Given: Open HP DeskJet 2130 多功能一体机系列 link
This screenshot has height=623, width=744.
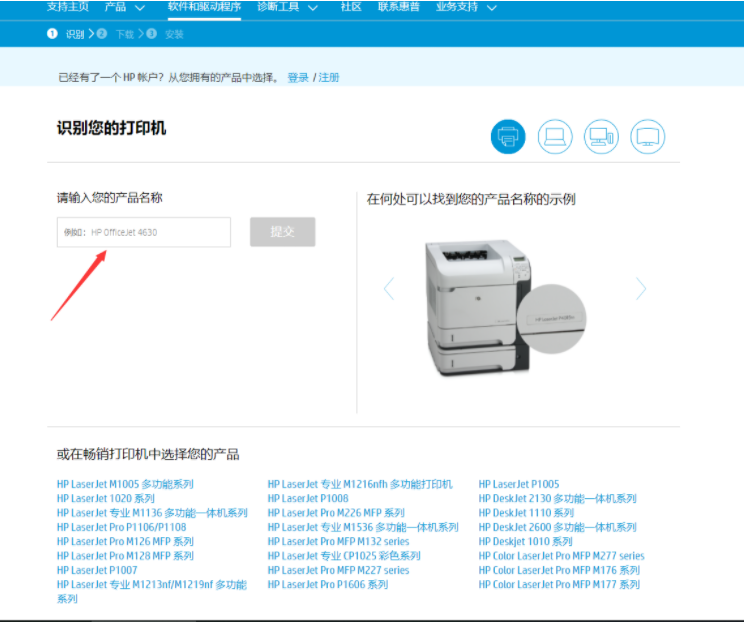Looking at the screenshot, I should (x=558, y=498).
